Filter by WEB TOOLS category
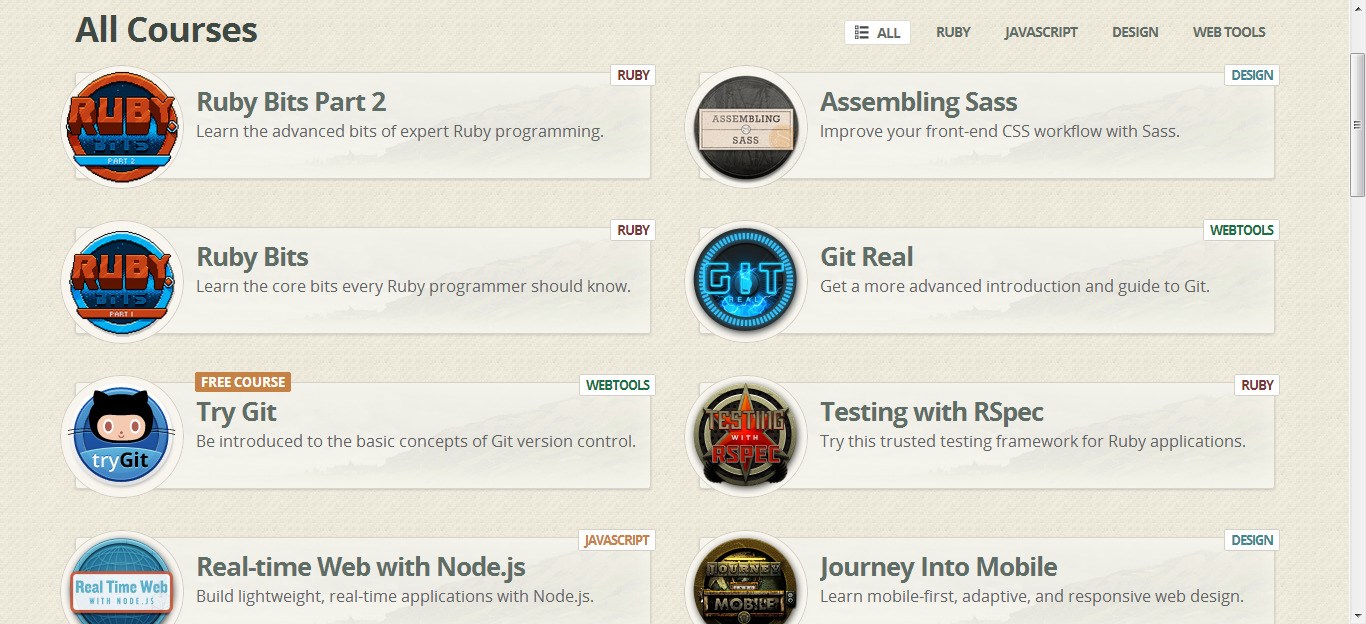 coord(1229,32)
